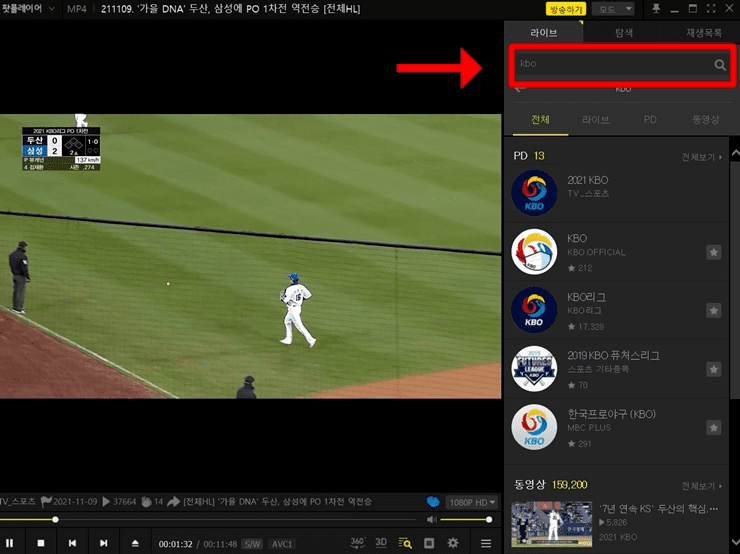Screen dimensions: 740x554
Task: Select the 전체 results filter tab
Action: (540, 120)
